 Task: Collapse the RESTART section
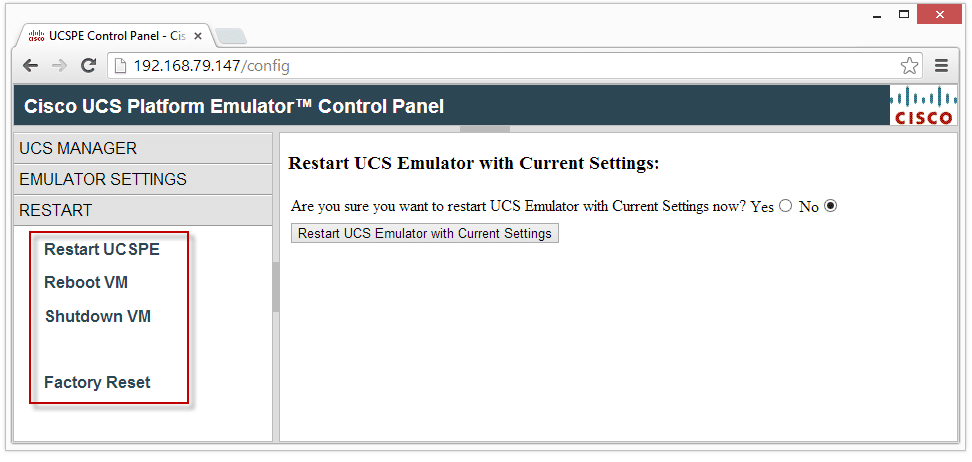pos(142,210)
